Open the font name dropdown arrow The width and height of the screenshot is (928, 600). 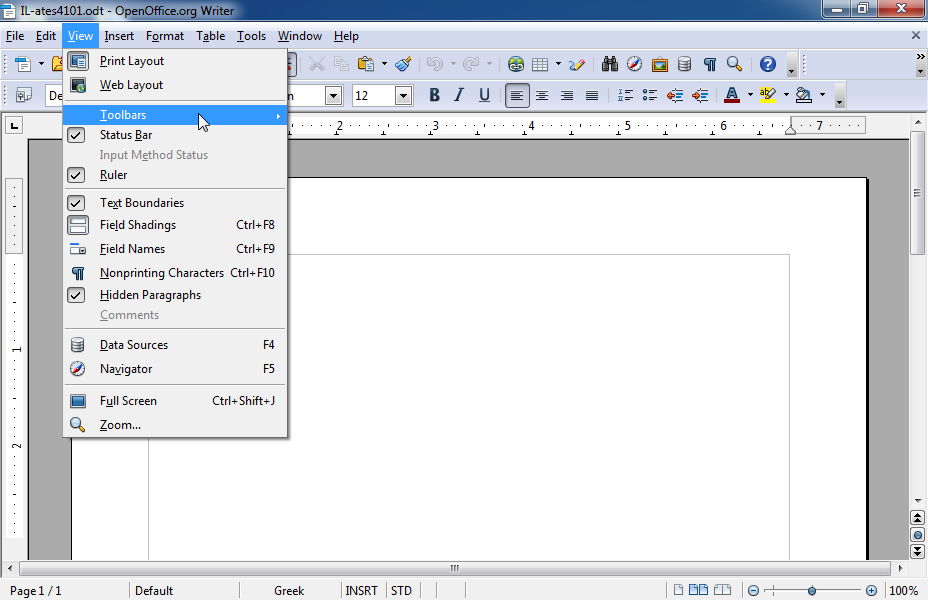(334, 95)
